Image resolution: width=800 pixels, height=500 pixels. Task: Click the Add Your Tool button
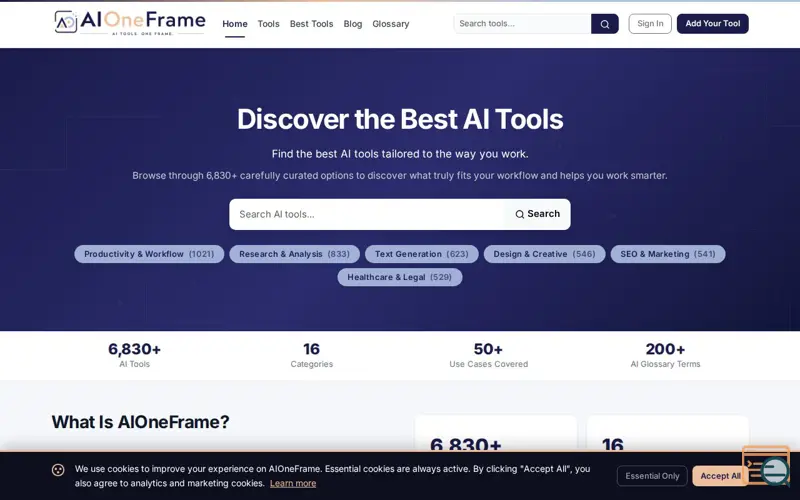pos(712,23)
